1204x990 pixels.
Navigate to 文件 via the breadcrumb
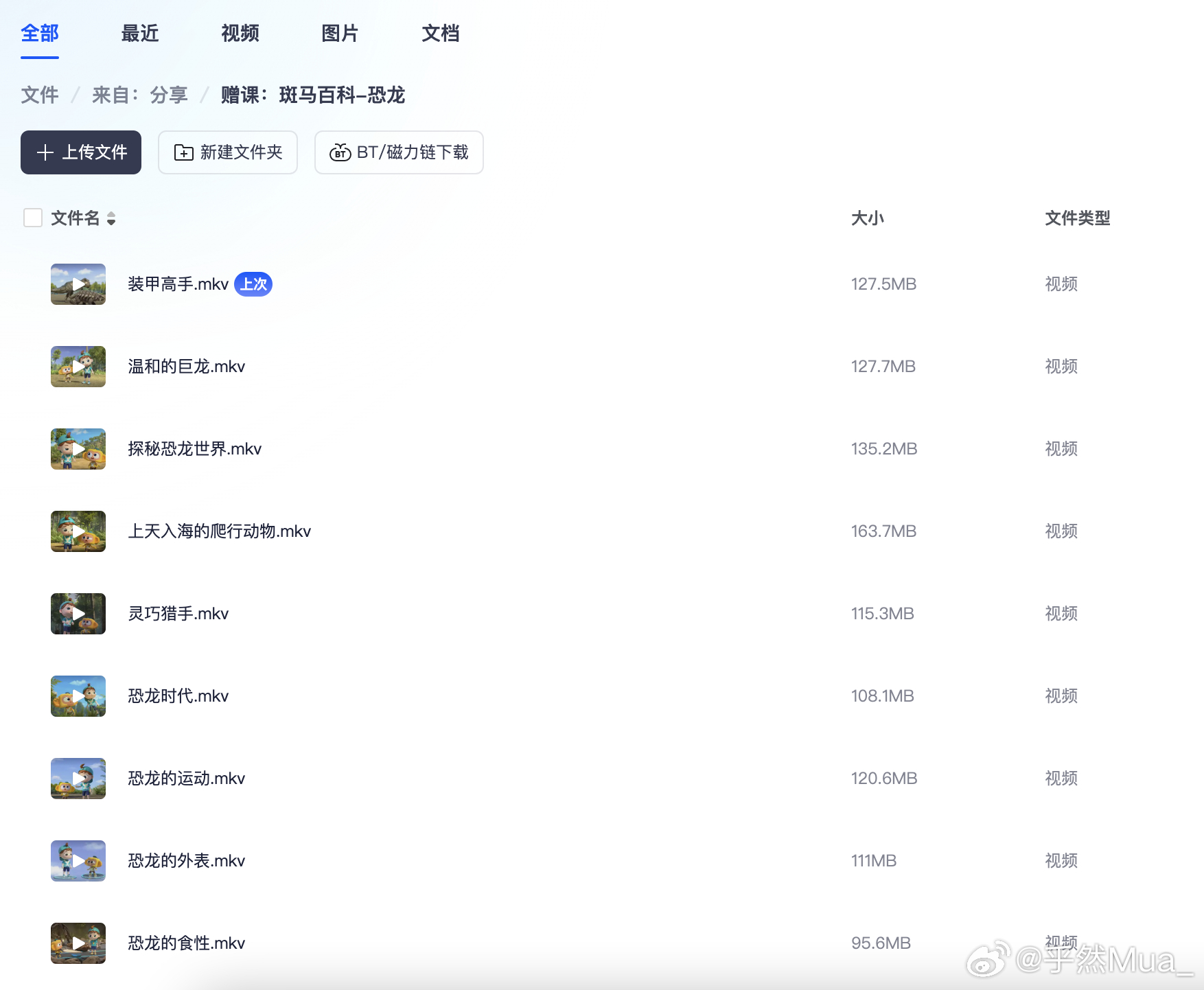tap(39, 95)
